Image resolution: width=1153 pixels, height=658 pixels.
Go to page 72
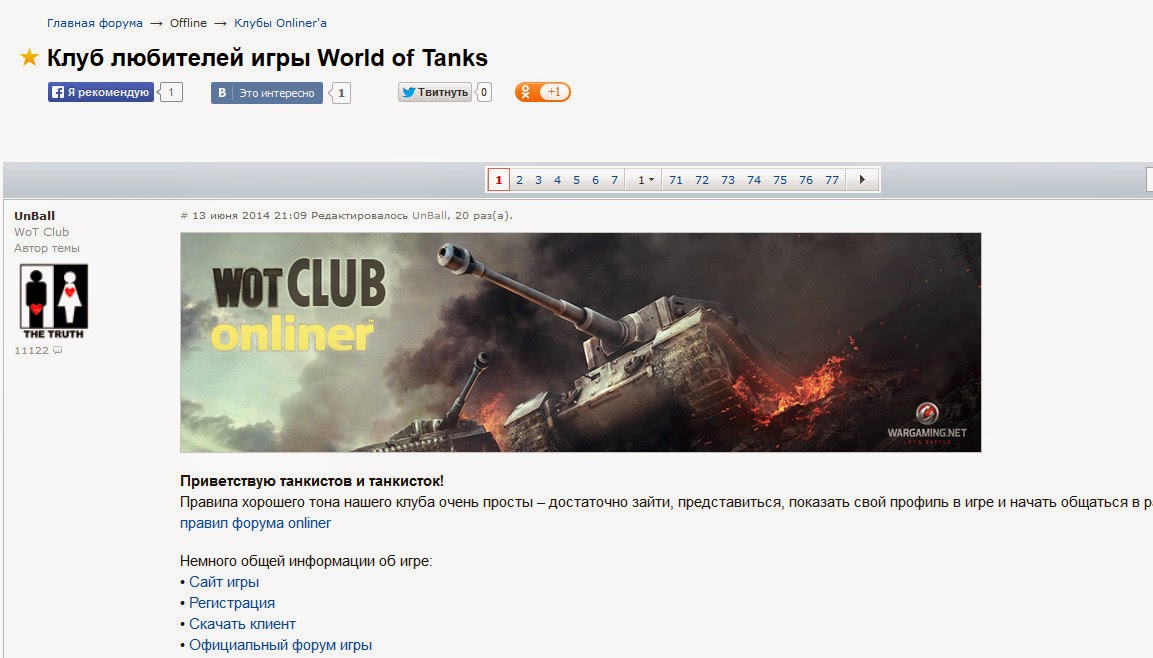(x=702, y=179)
